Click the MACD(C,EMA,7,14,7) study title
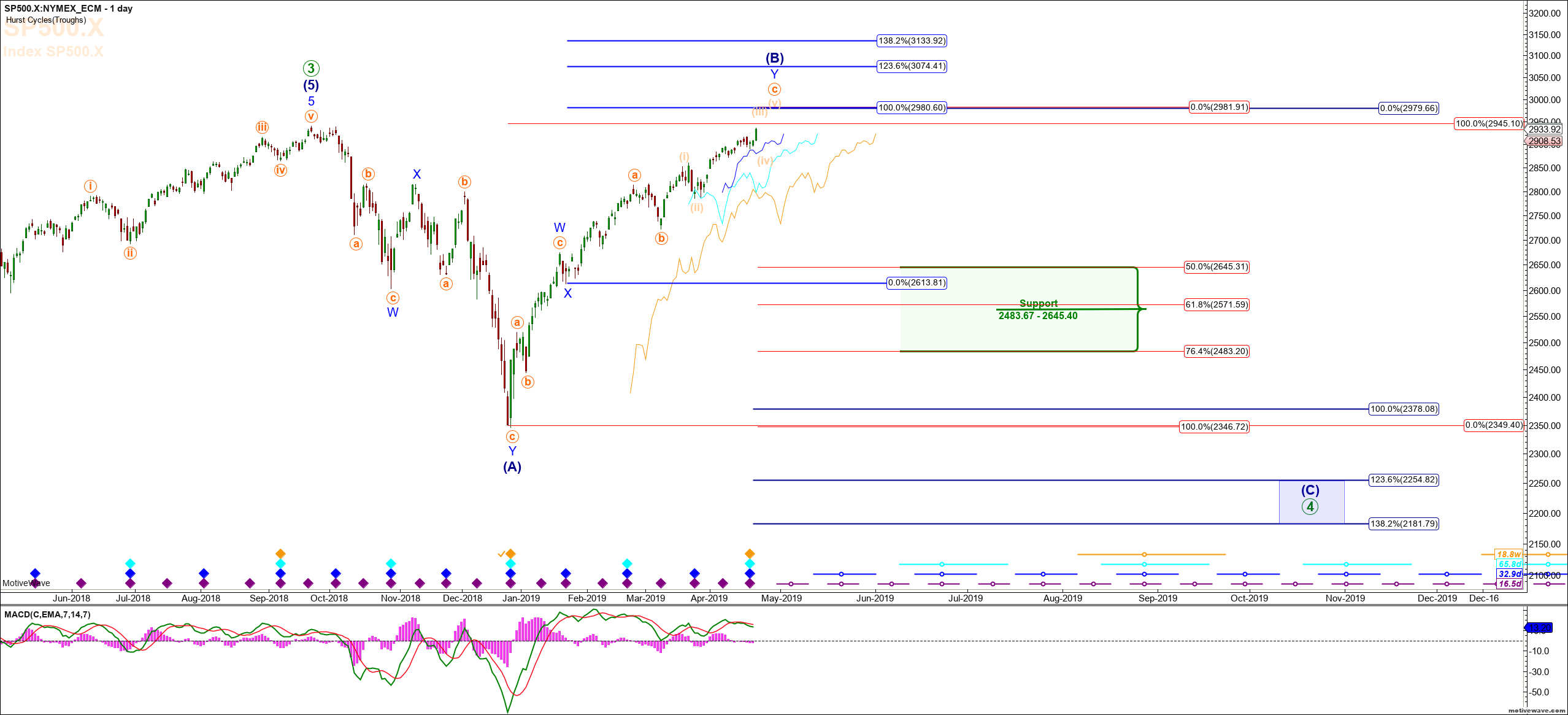 pos(47,614)
